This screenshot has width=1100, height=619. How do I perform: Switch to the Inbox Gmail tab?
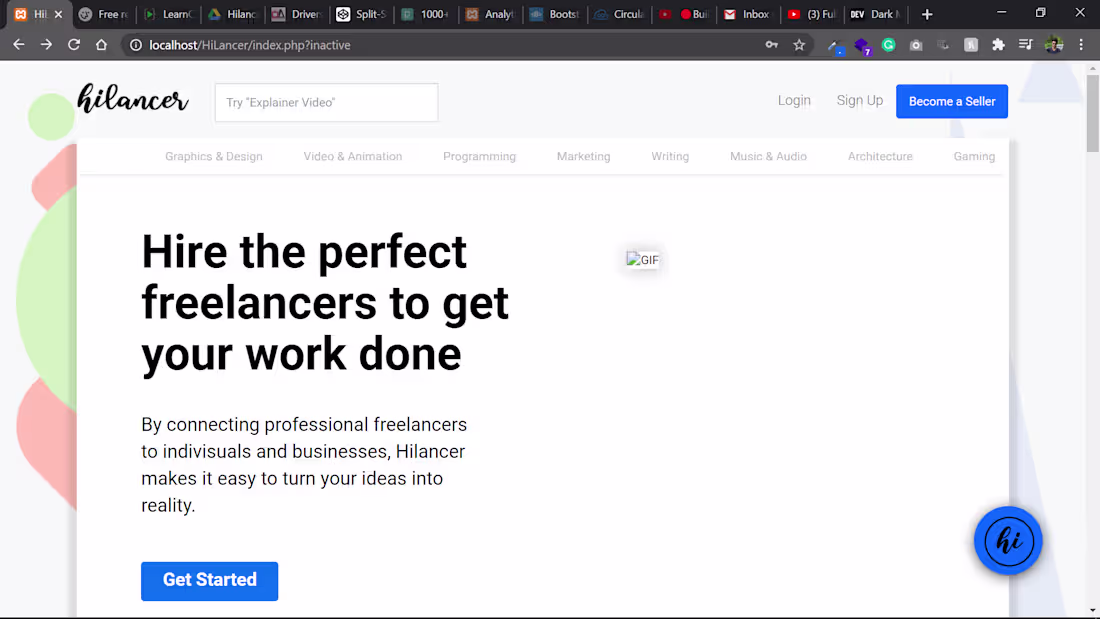(x=748, y=14)
